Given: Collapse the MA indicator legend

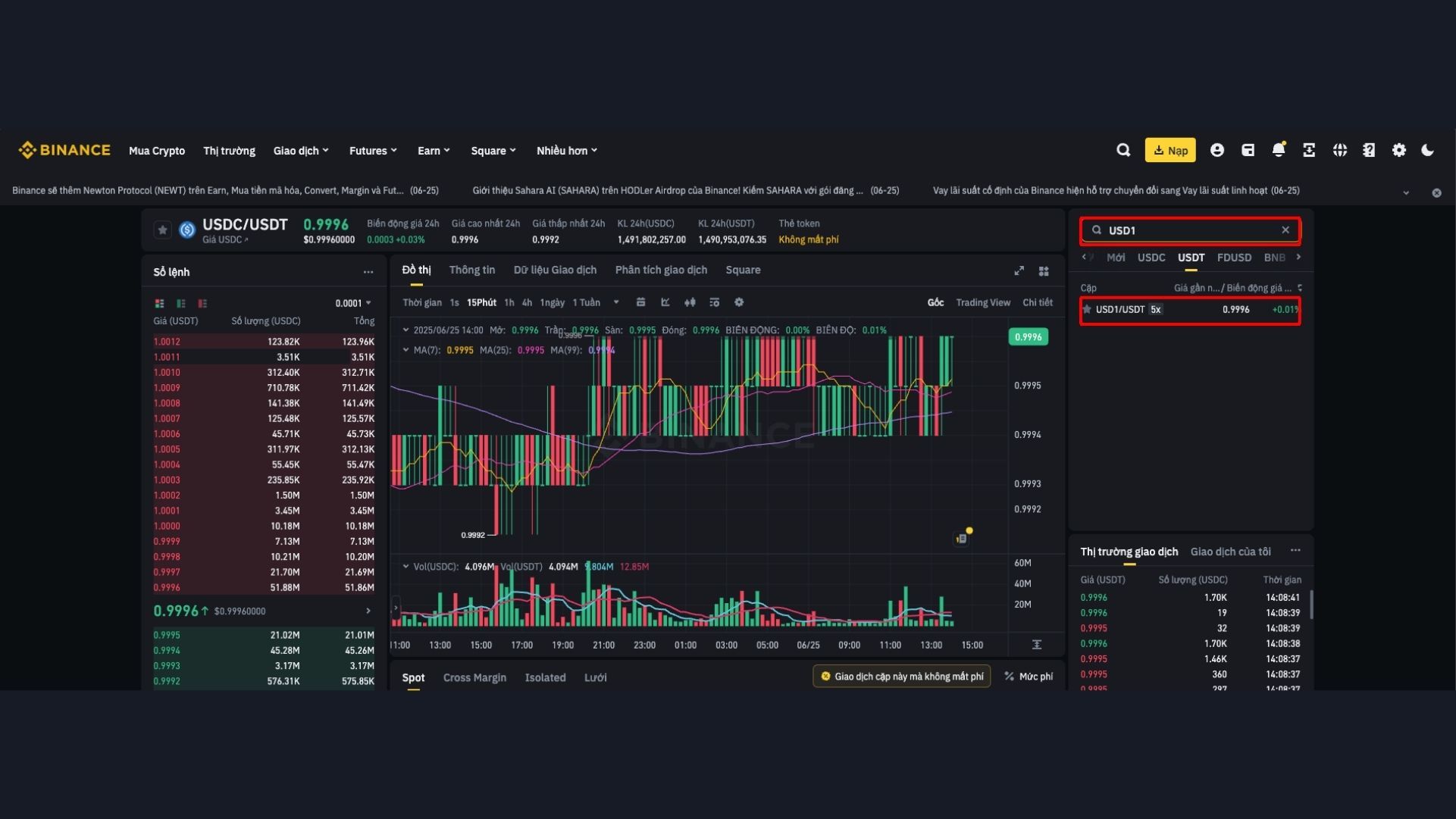Looking at the screenshot, I should 405,350.
